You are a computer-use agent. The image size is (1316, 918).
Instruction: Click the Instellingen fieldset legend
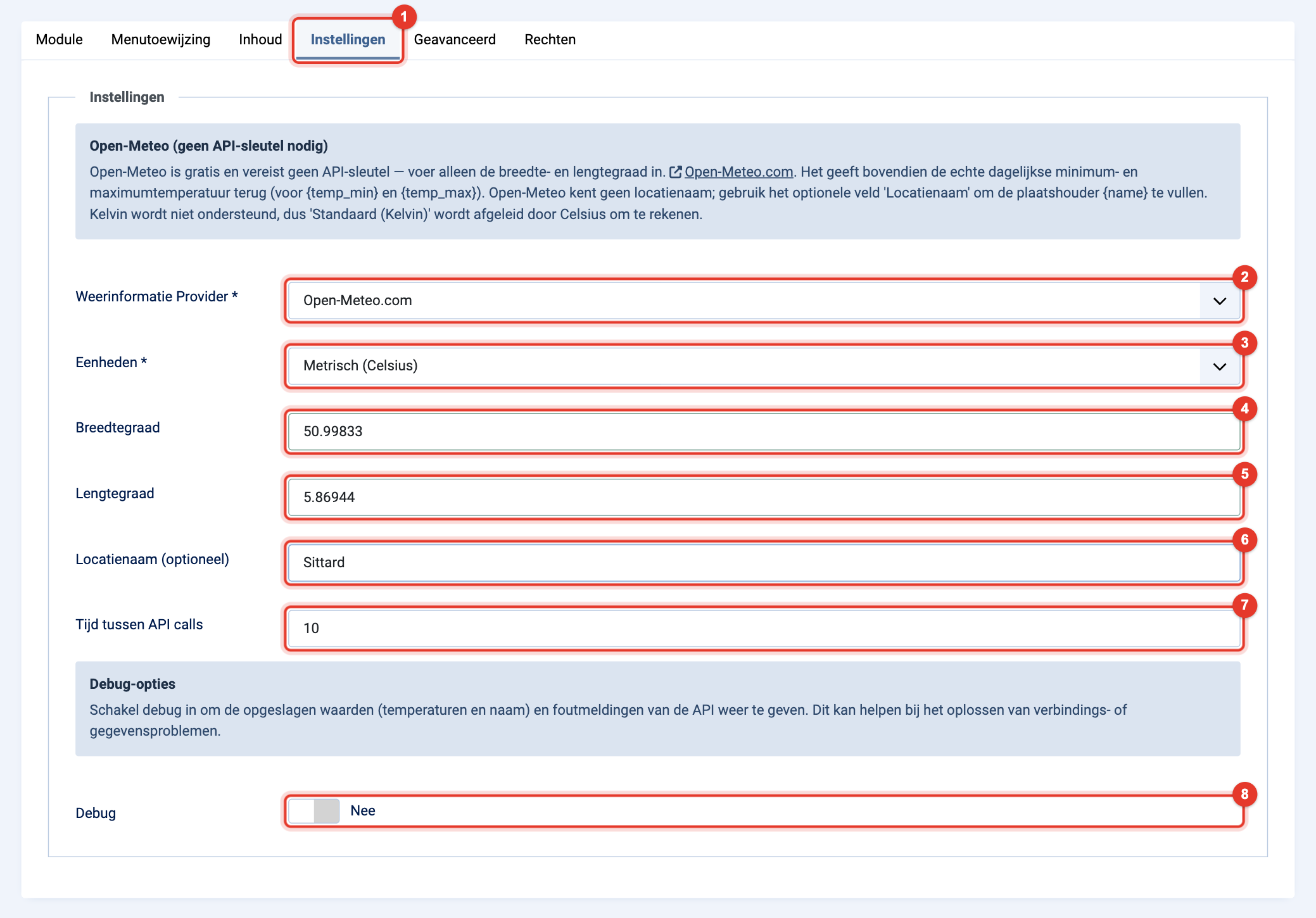pyautogui.click(x=127, y=97)
